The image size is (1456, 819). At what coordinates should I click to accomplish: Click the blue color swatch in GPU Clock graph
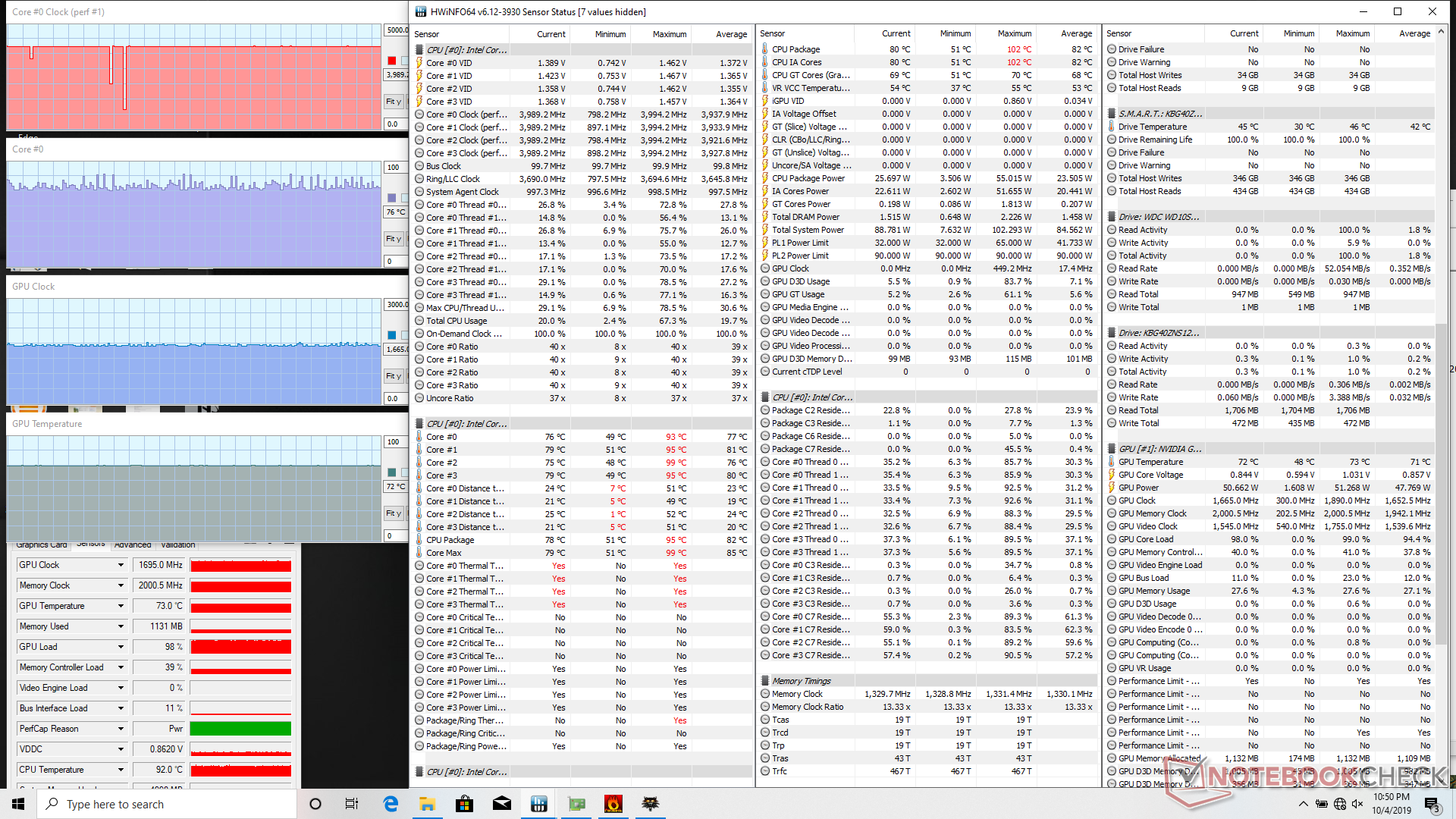392,334
